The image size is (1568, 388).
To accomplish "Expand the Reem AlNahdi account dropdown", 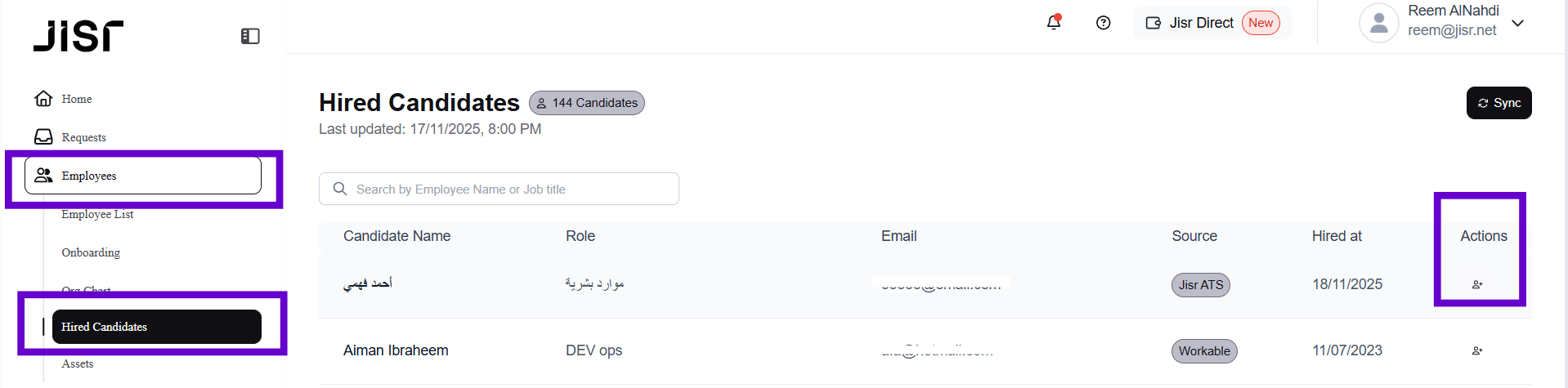I will [1517, 23].
